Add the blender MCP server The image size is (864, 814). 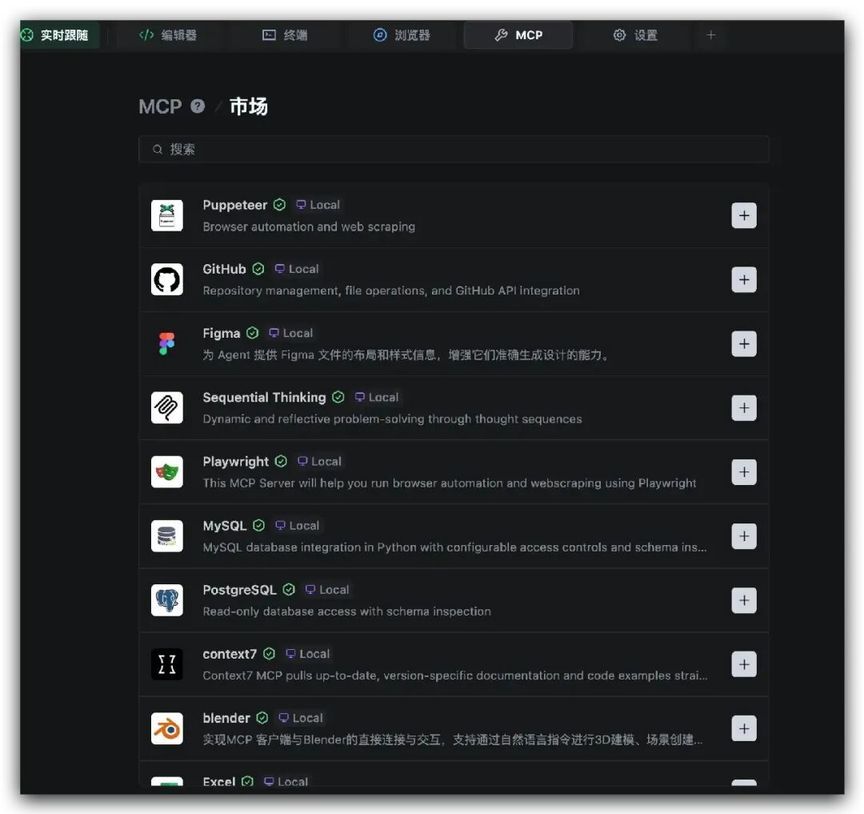coord(744,729)
